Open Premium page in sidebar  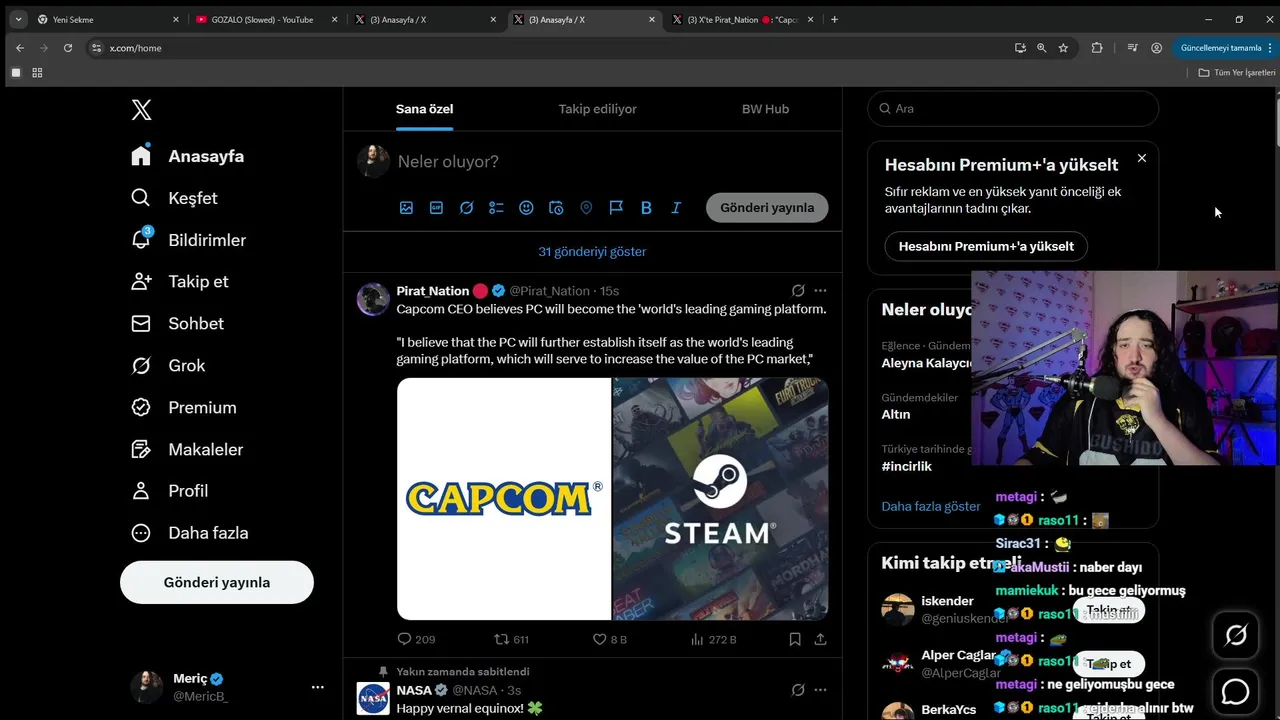tap(184, 407)
